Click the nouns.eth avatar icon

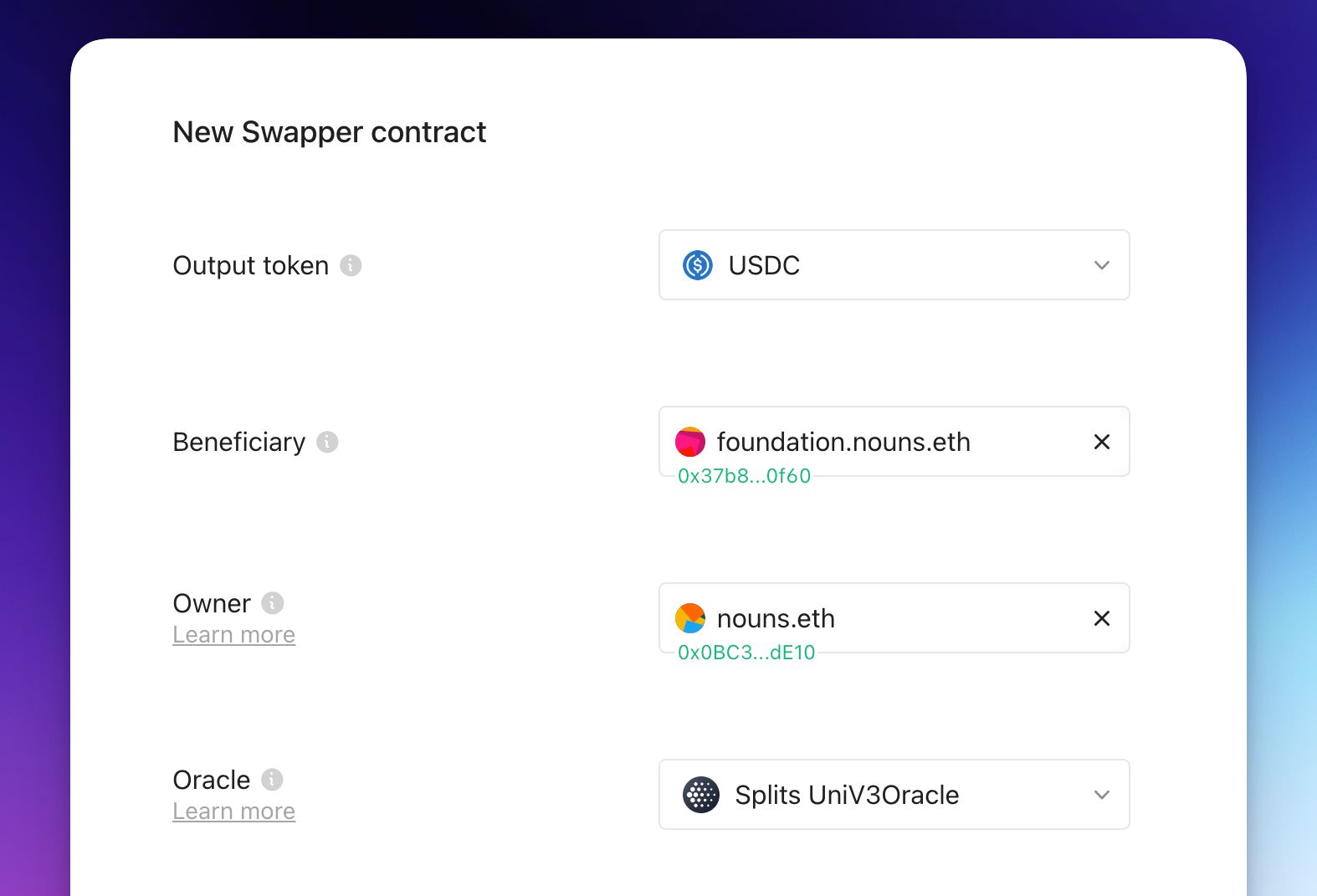tap(690, 618)
